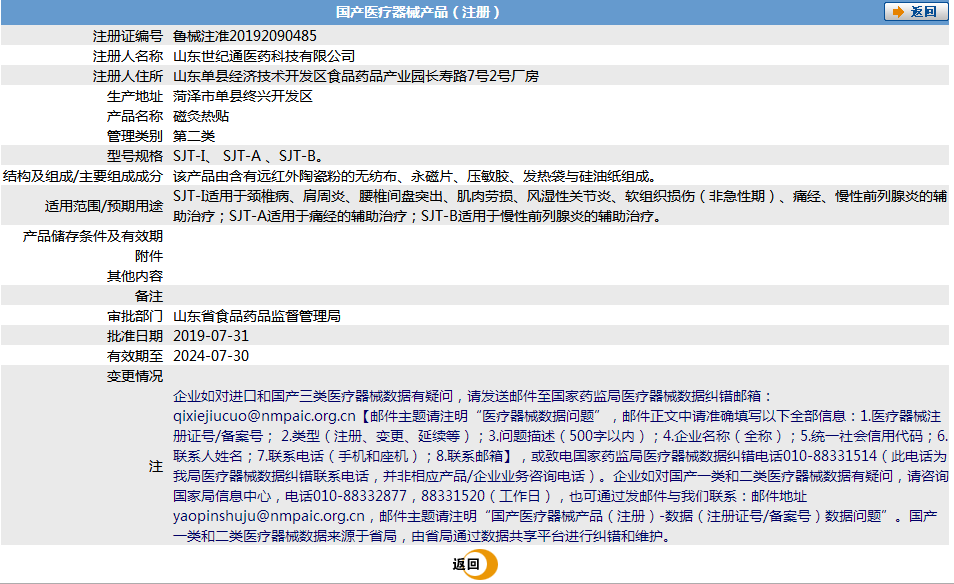Click the label 备注
Image resolution: width=954 pixels, height=584 pixels.
(x=149, y=296)
